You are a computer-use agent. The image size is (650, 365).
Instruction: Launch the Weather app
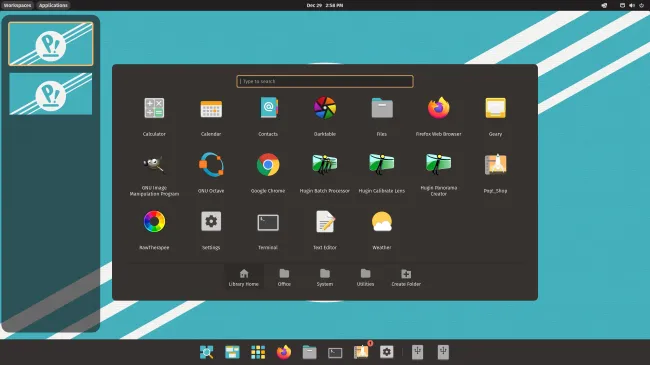coord(382,221)
